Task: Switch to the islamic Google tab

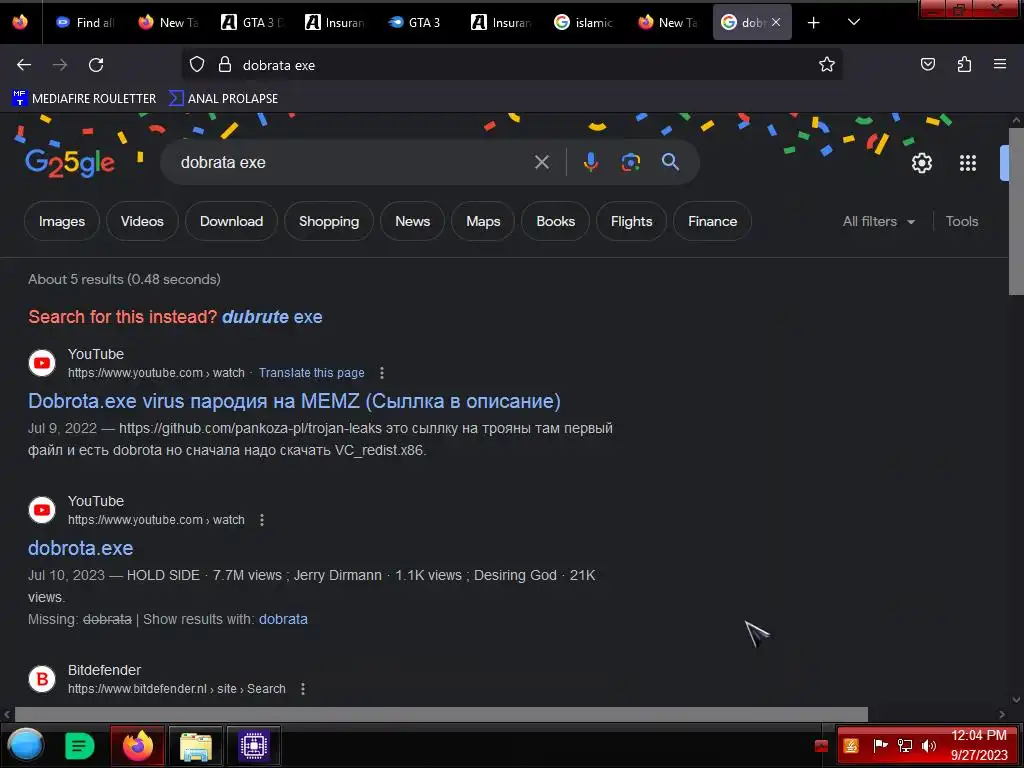Action: pyautogui.click(x=584, y=23)
